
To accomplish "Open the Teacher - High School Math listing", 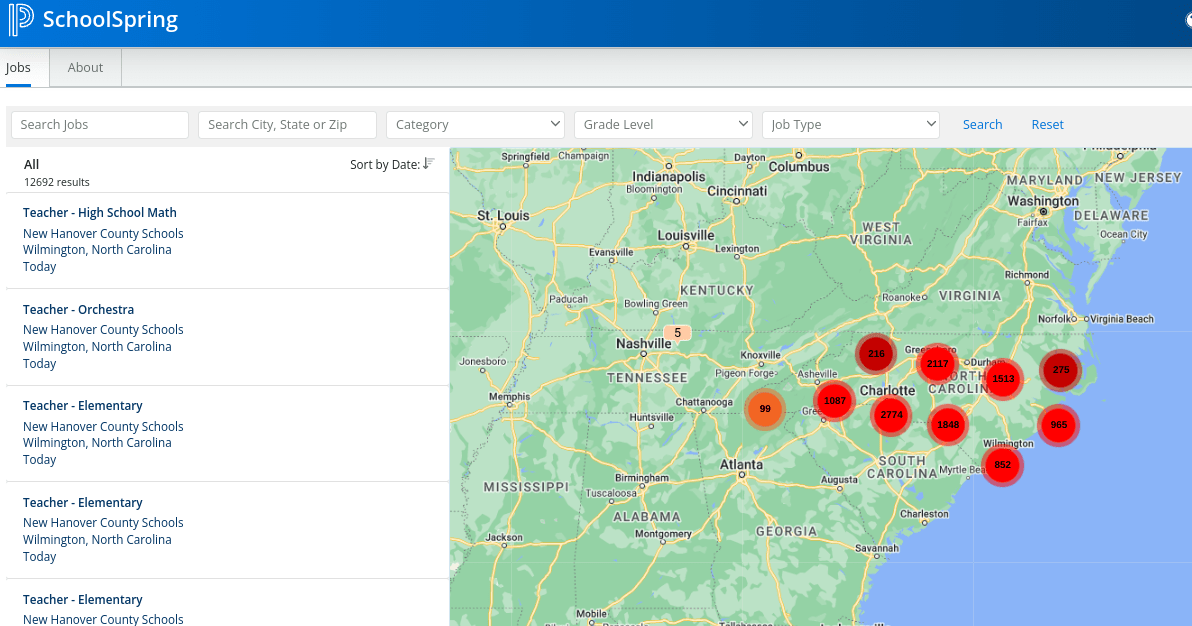I will pos(100,213).
